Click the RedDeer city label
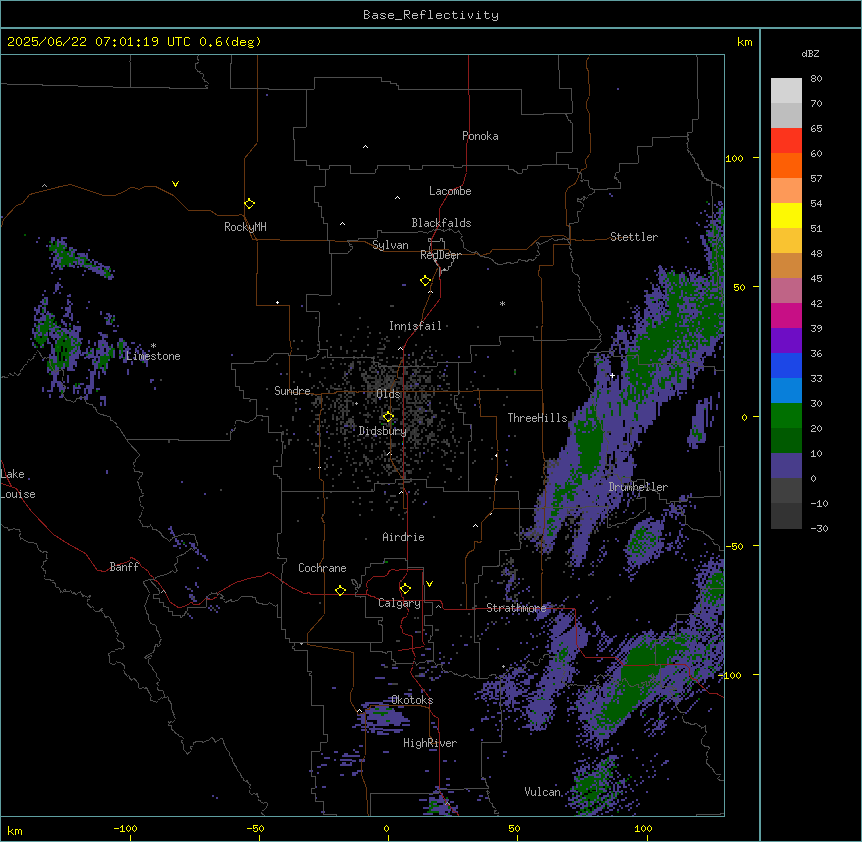 pyautogui.click(x=440, y=255)
